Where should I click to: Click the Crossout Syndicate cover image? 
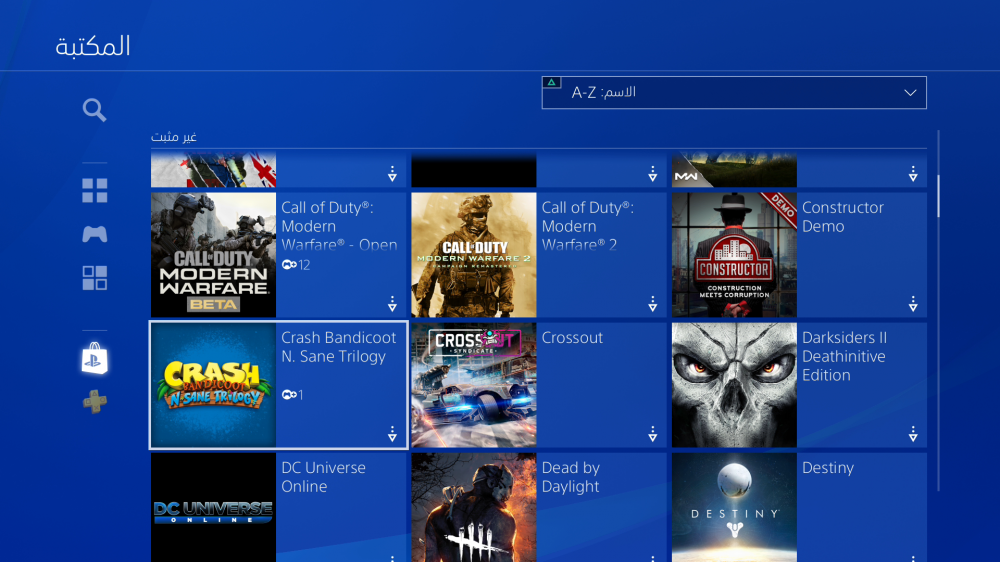coord(474,385)
